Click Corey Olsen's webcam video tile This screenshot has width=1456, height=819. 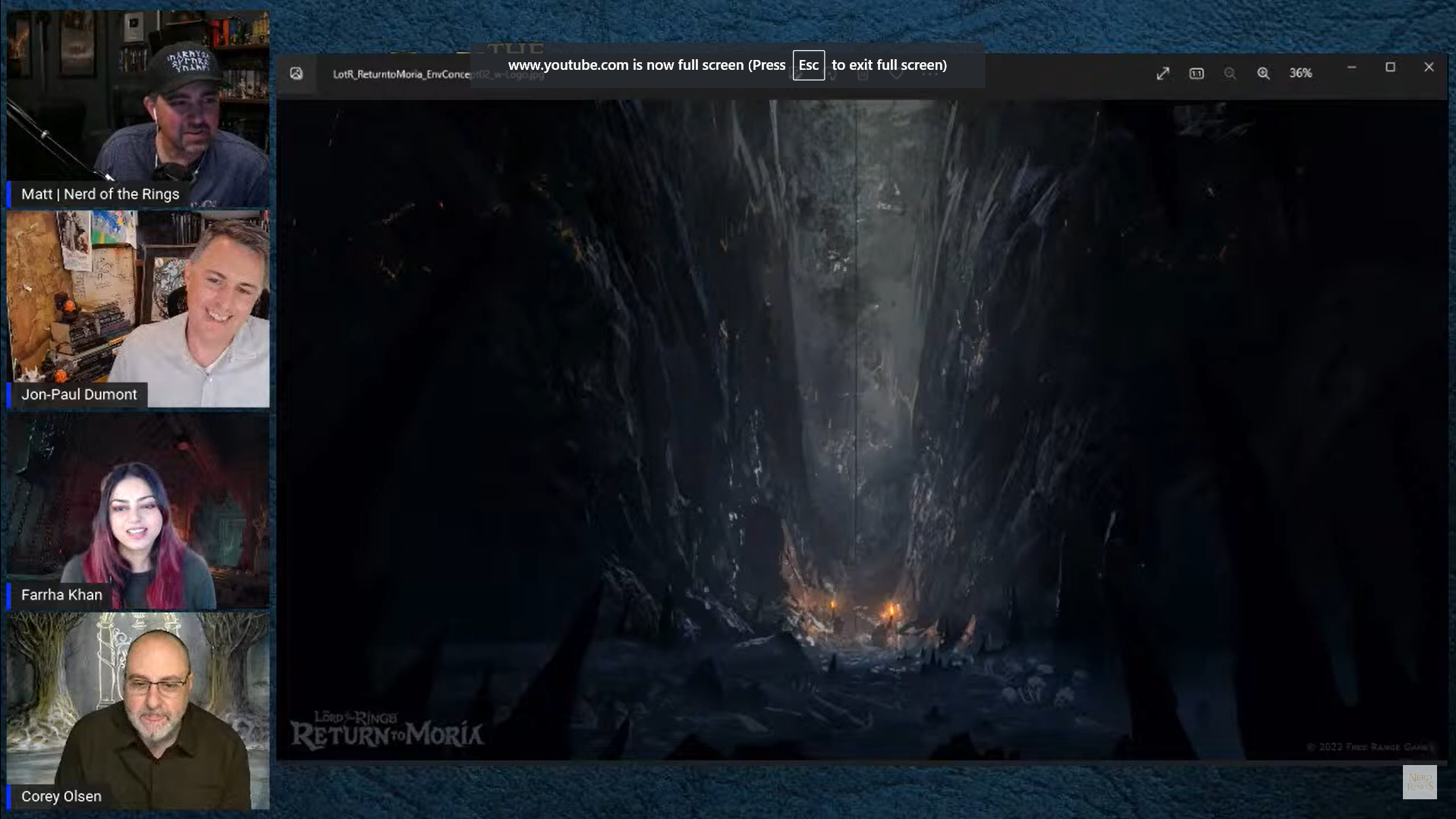click(138, 711)
